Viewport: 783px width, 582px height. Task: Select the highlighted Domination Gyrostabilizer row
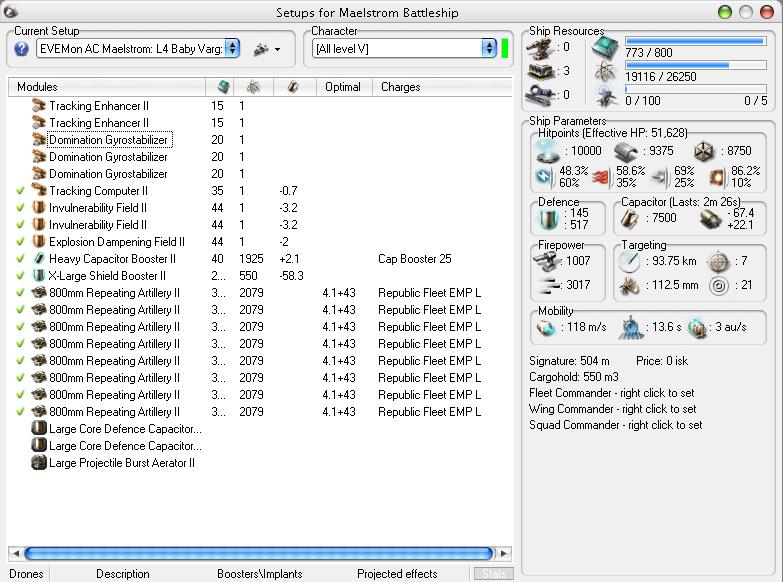(260, 140)
